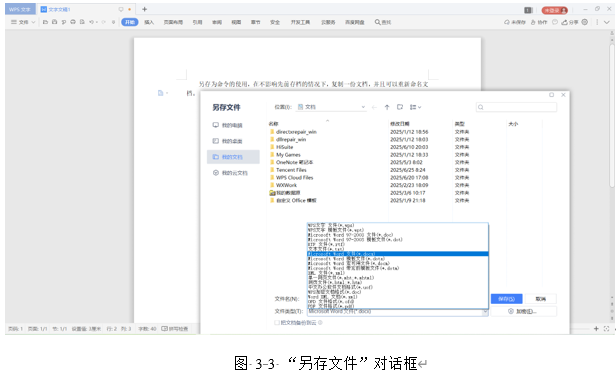Collapse the ribbon with the chevron icon
This screenshot has height=374, width=616.
point(607,22)
